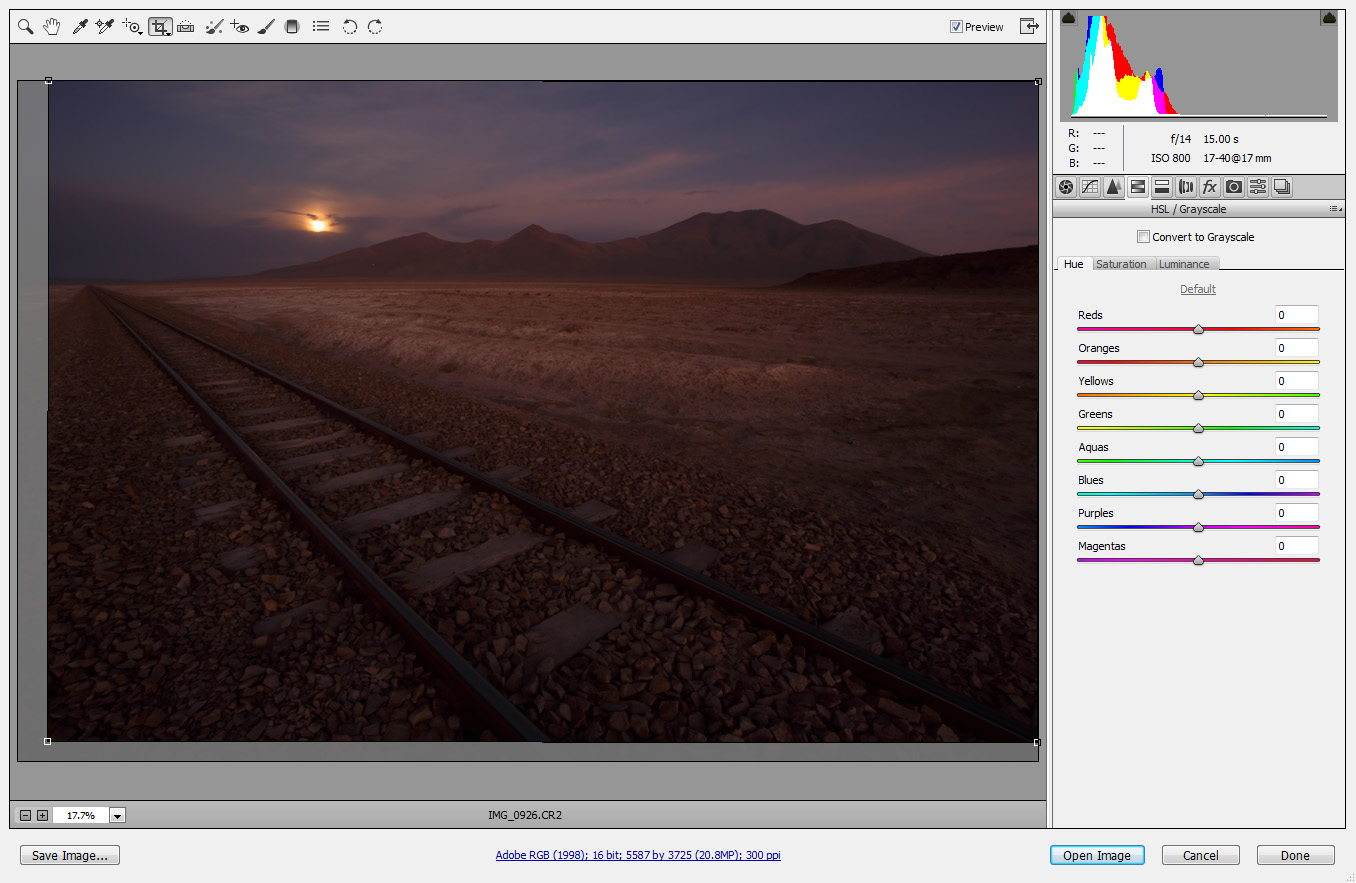Switch to the Luminance tab
1356x883 pixels.
pyautogui.click(x=1184, y=264)
